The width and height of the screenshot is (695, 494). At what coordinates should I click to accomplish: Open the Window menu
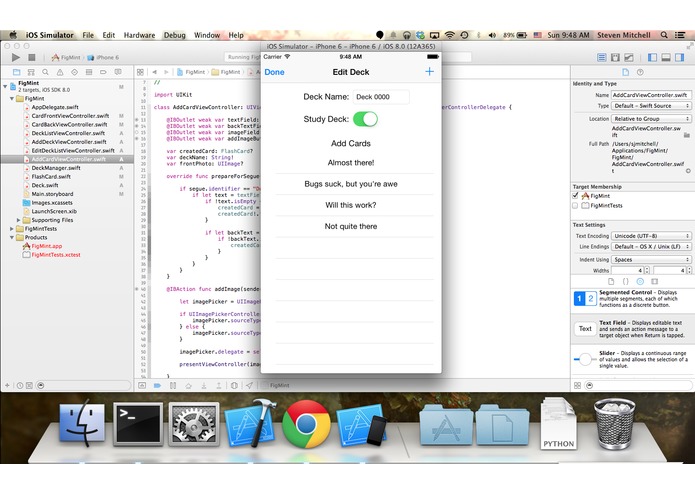207,35
